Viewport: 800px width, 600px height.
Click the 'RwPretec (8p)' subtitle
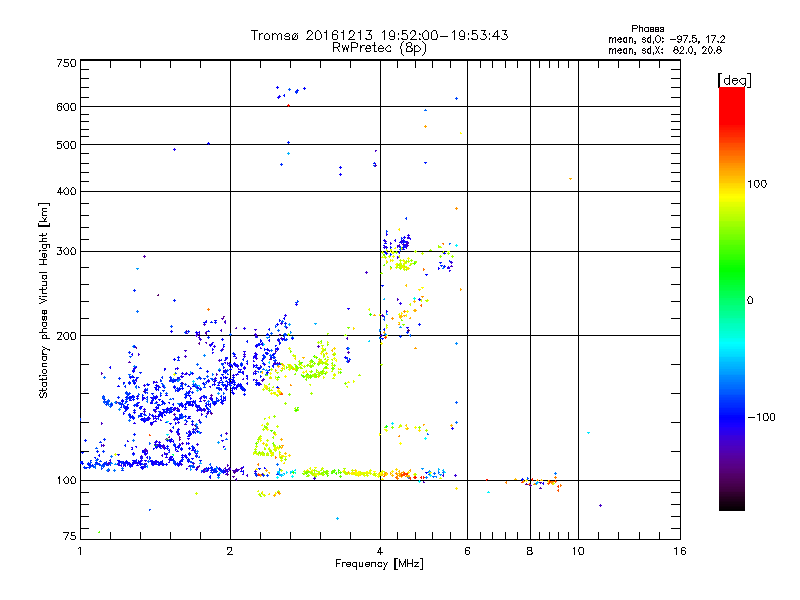tap(379, 48)
